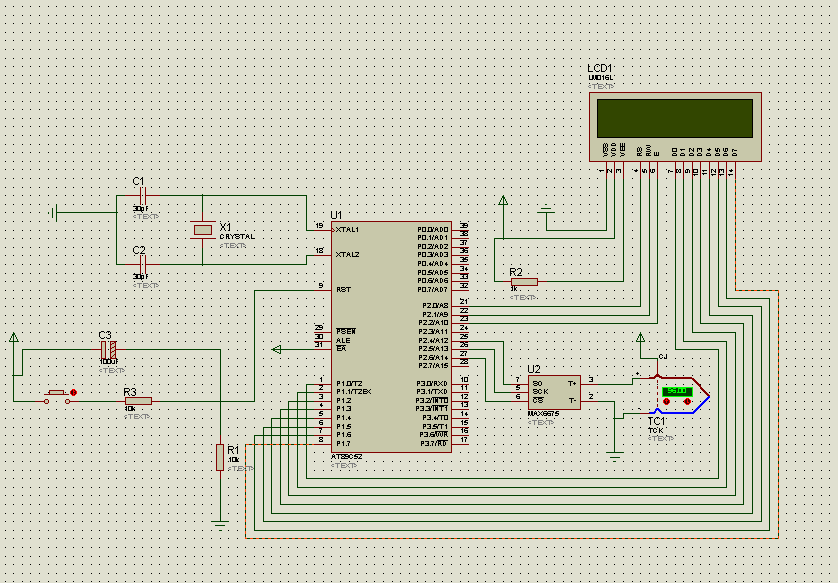The image size is (838, 583).
Task: Click the U1 reference label
Action: [336, 215]
